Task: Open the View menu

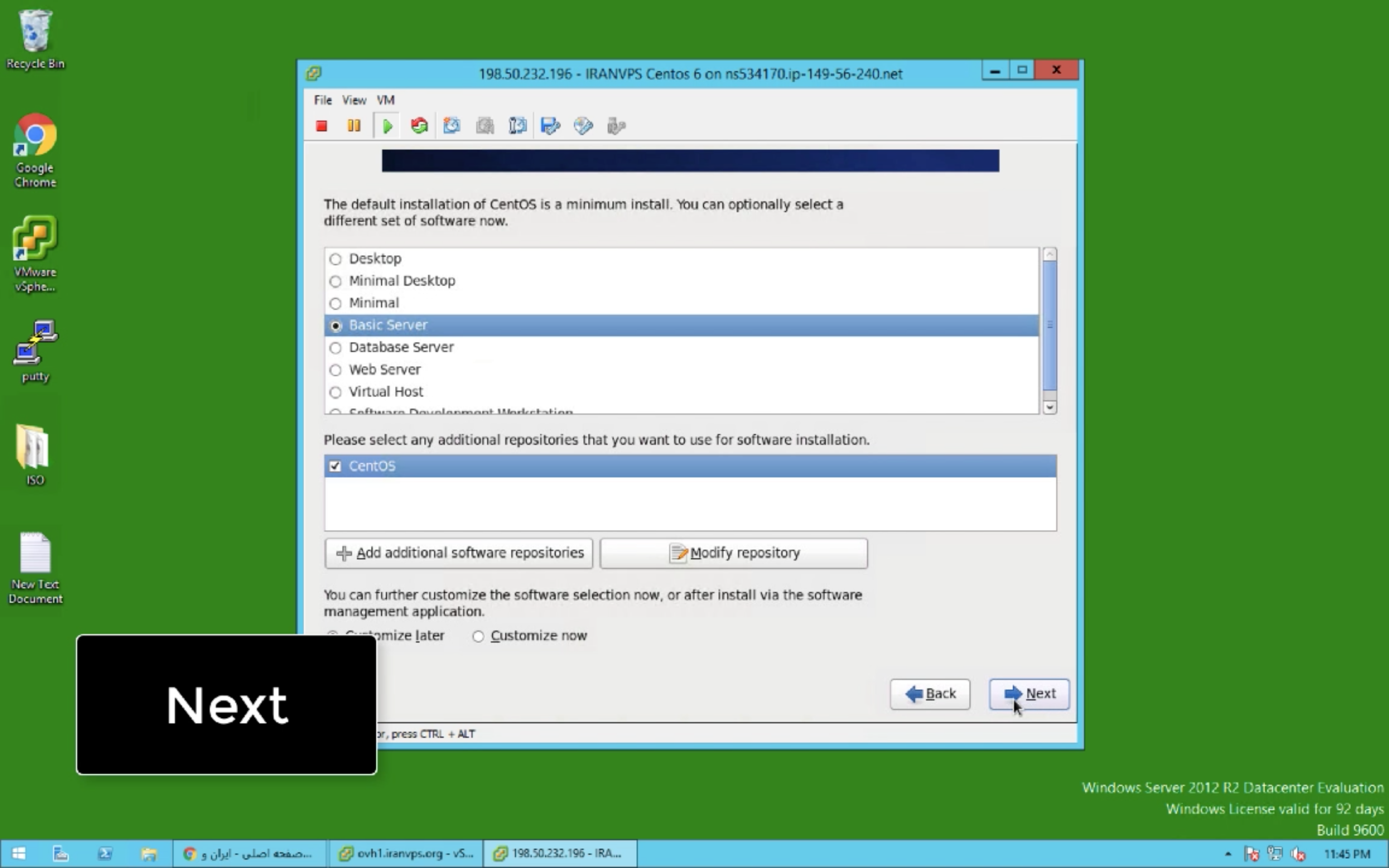Action: 354,100
